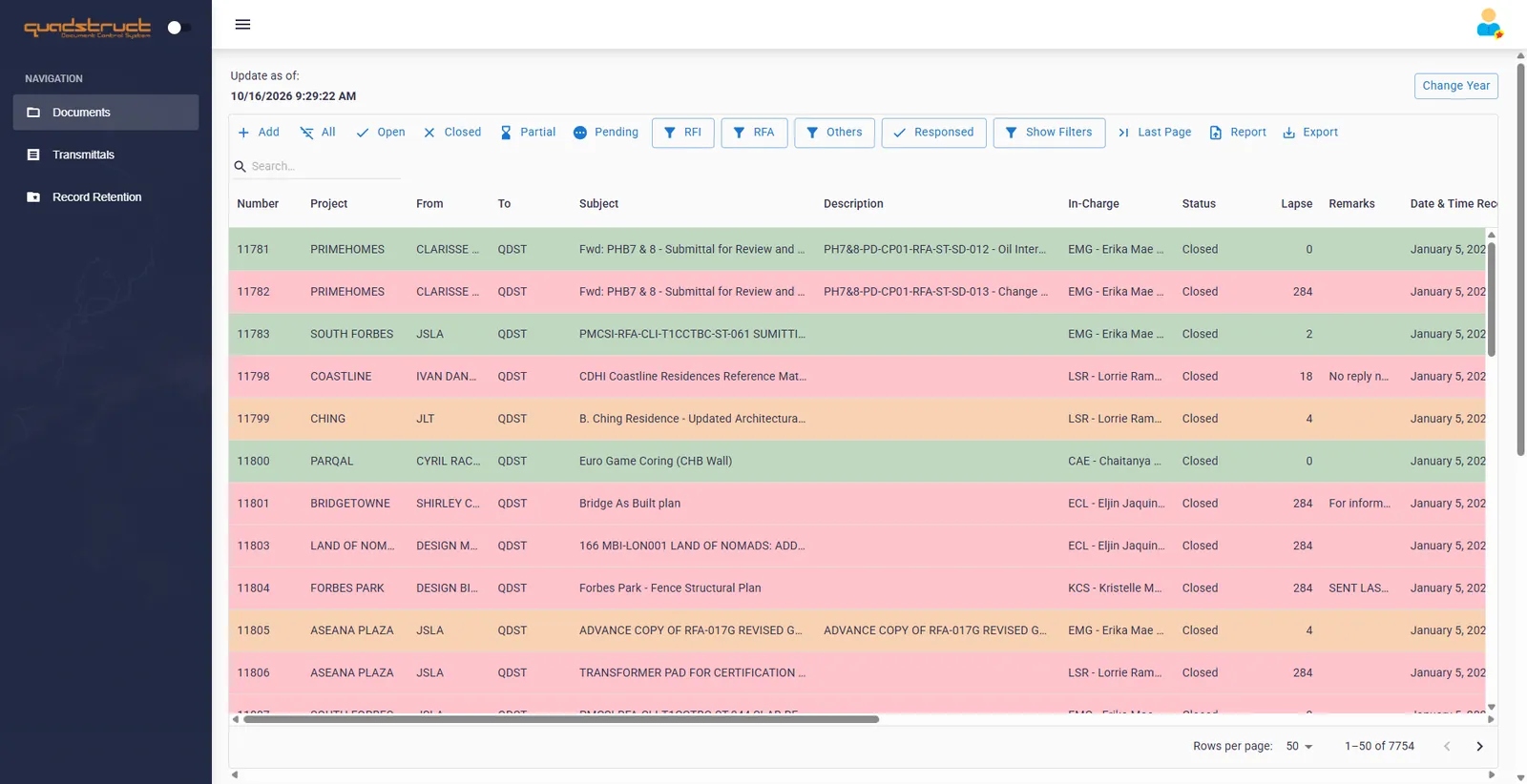Go to the next page of results
1527x784 pixels.
pos(1479,746)
